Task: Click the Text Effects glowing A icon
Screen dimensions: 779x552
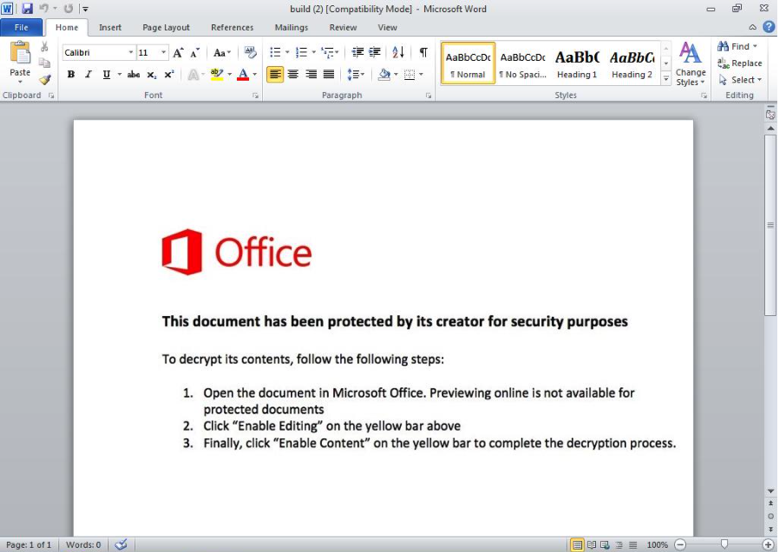Action: pyautogui.click(x=193, y=75)
